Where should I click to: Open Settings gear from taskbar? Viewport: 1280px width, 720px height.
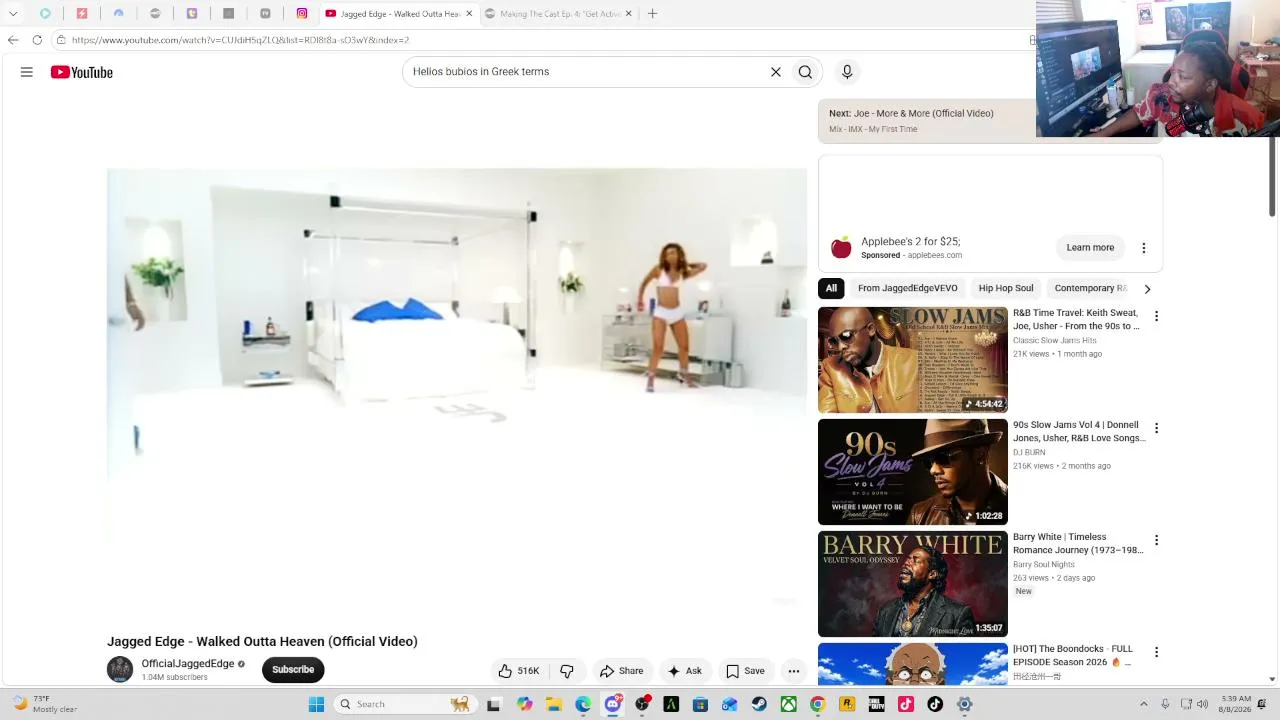coord(964,704)
